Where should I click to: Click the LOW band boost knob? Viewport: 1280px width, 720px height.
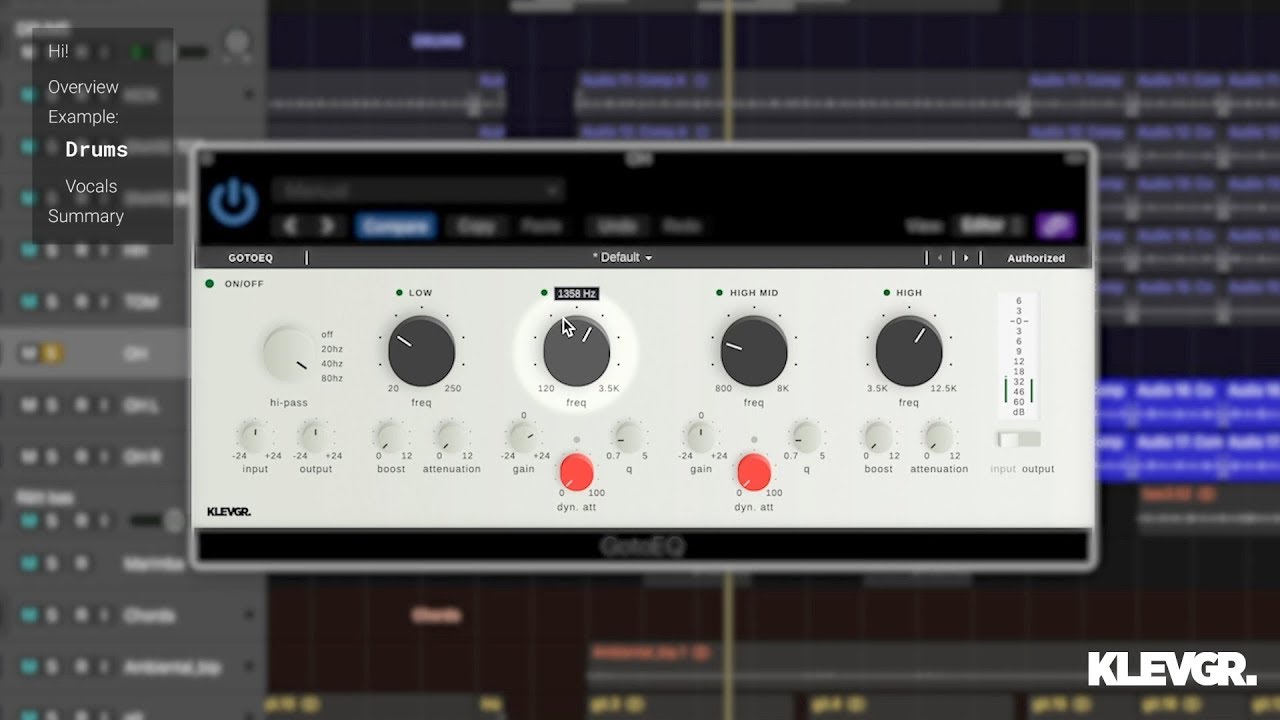(391, 436)
